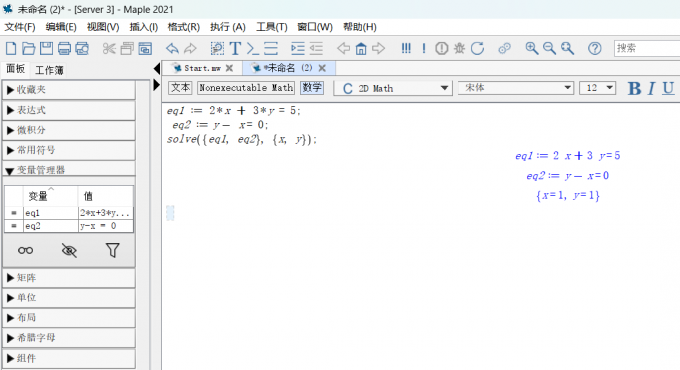Filter variables with the funnel icon
Image resolution: width=680 pixels, height=370 pixels.
coord(112,250)
